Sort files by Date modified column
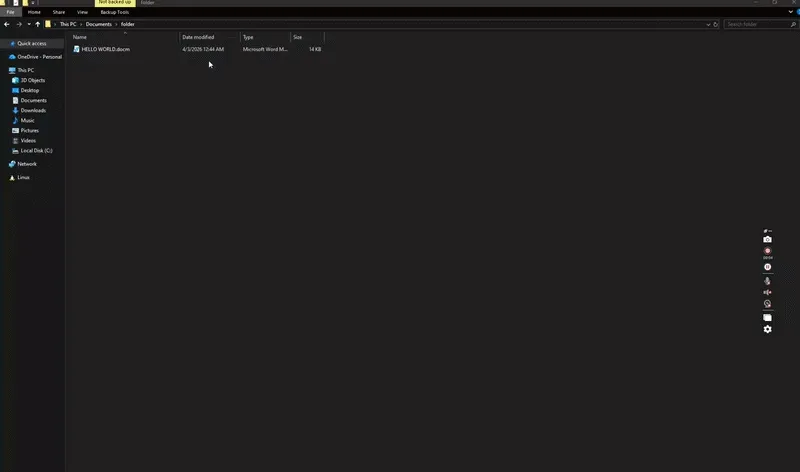Viewport: 800px width, 472px height. 198,37
